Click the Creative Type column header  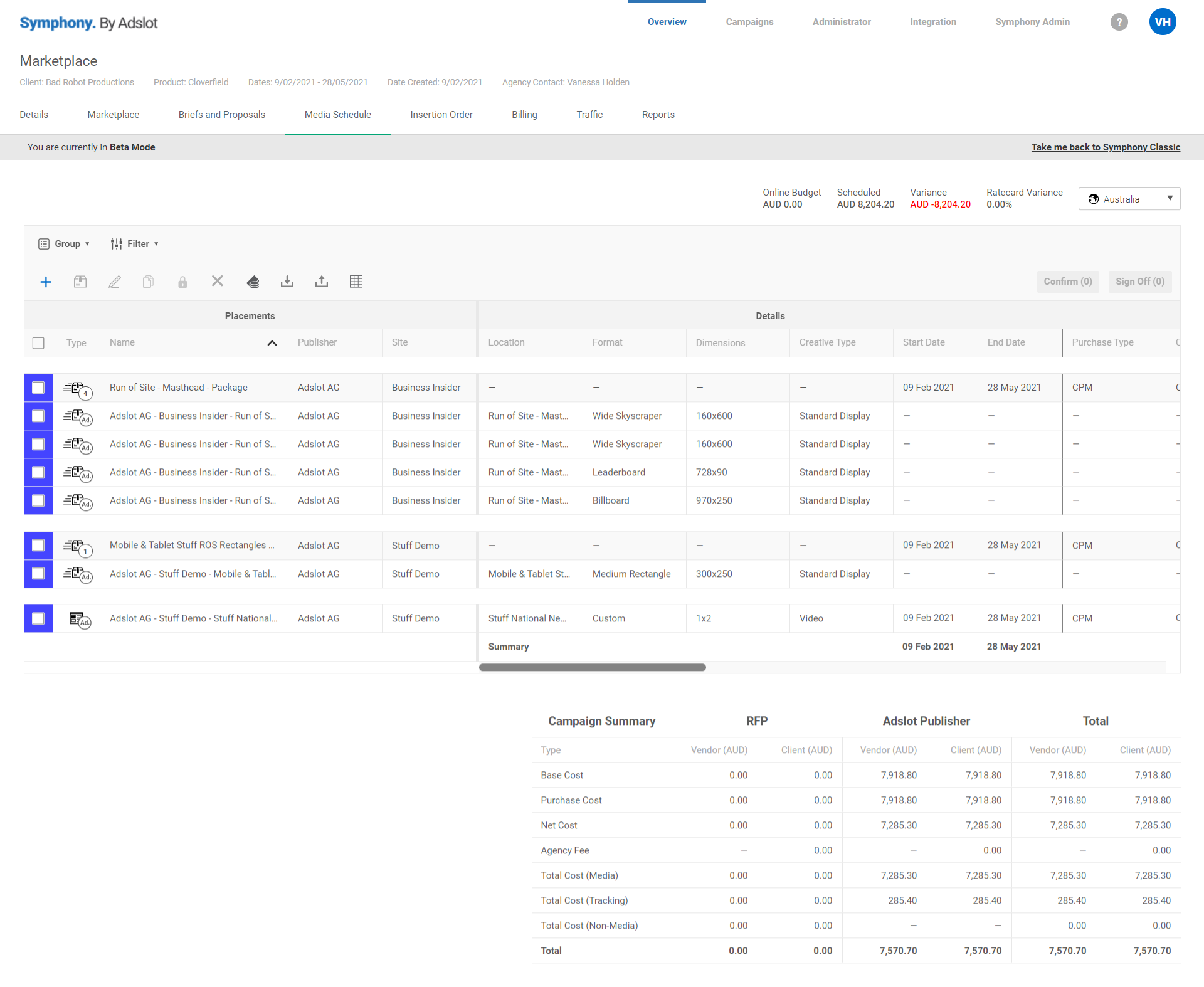[827, 342]
